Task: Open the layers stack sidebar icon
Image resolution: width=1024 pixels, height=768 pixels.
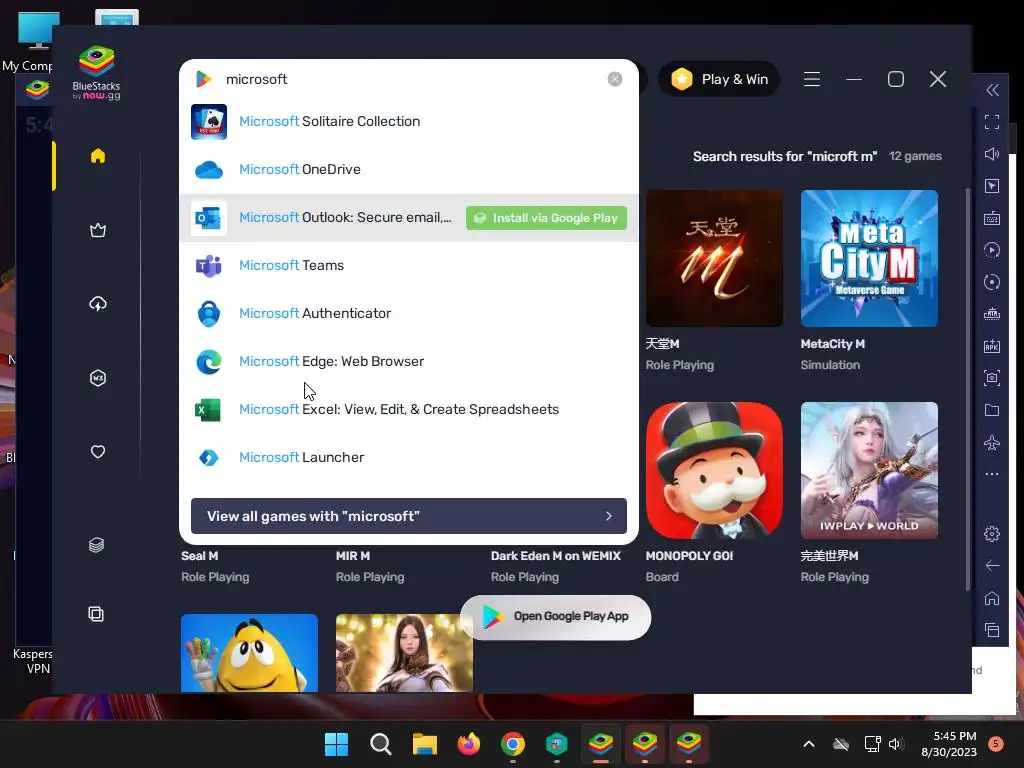Action: [97, 545]
